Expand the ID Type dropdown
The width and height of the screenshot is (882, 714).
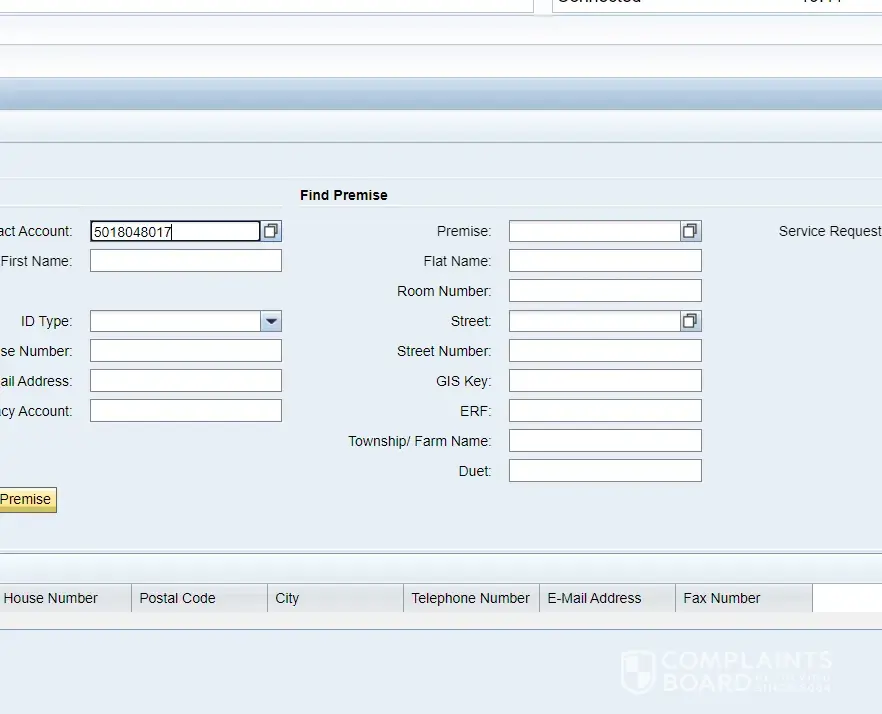pos(271,321)
